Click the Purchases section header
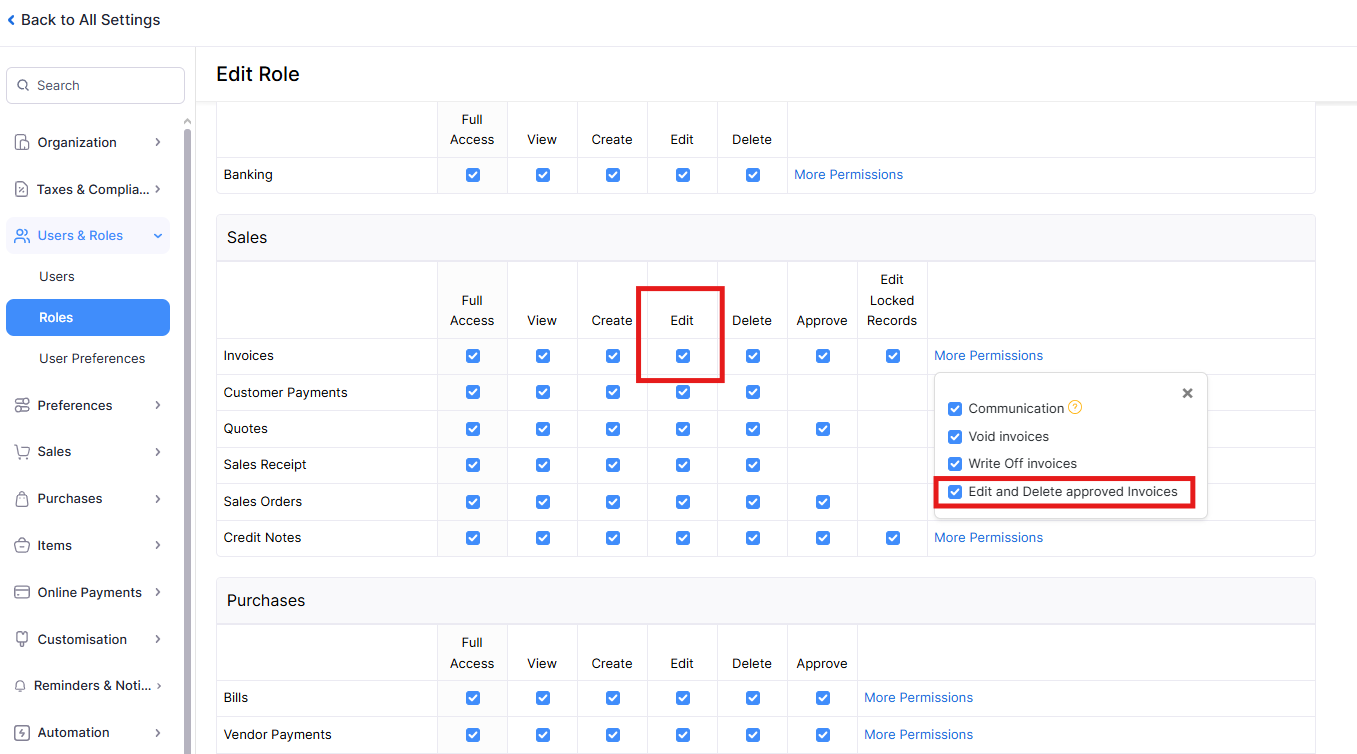This screenshot has width=1357, height=754. tap(766, 601)
